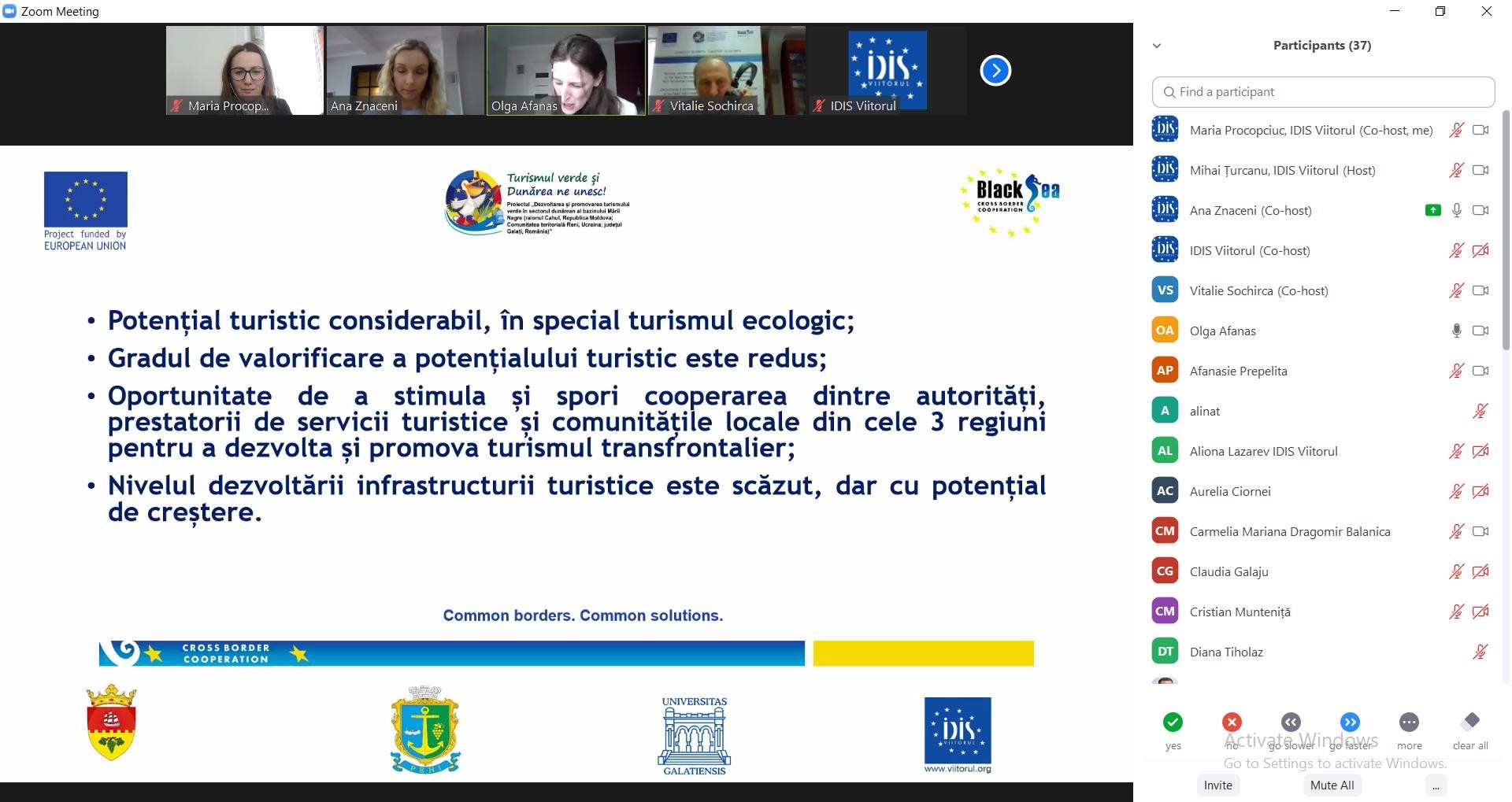The height and width of the screenshot is (802, 1512).
Task: Unmute IDIS Viitorul co-host microphone
Action: [x=1457, y=251]
